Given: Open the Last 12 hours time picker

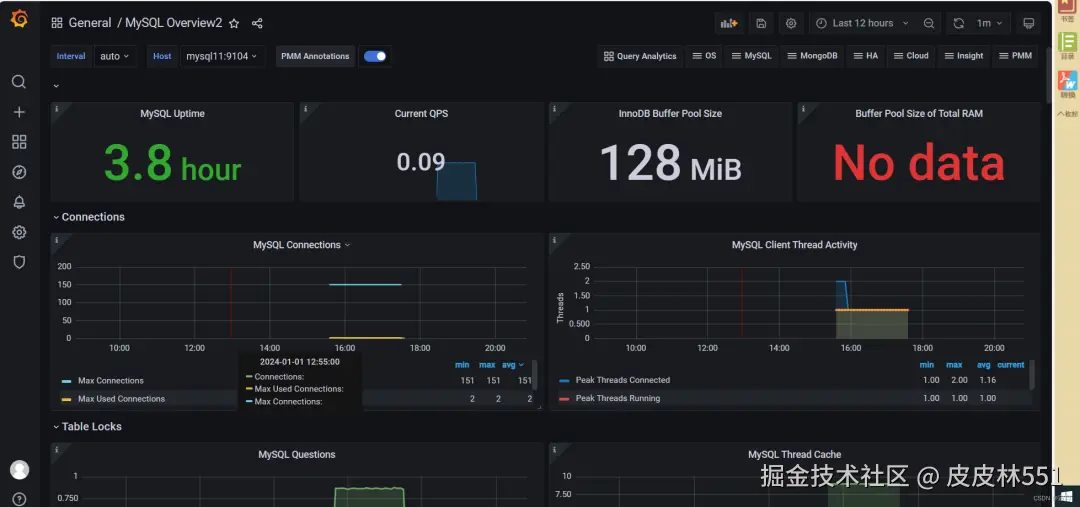Looking at the screenshot, I should tap(863, 23).
